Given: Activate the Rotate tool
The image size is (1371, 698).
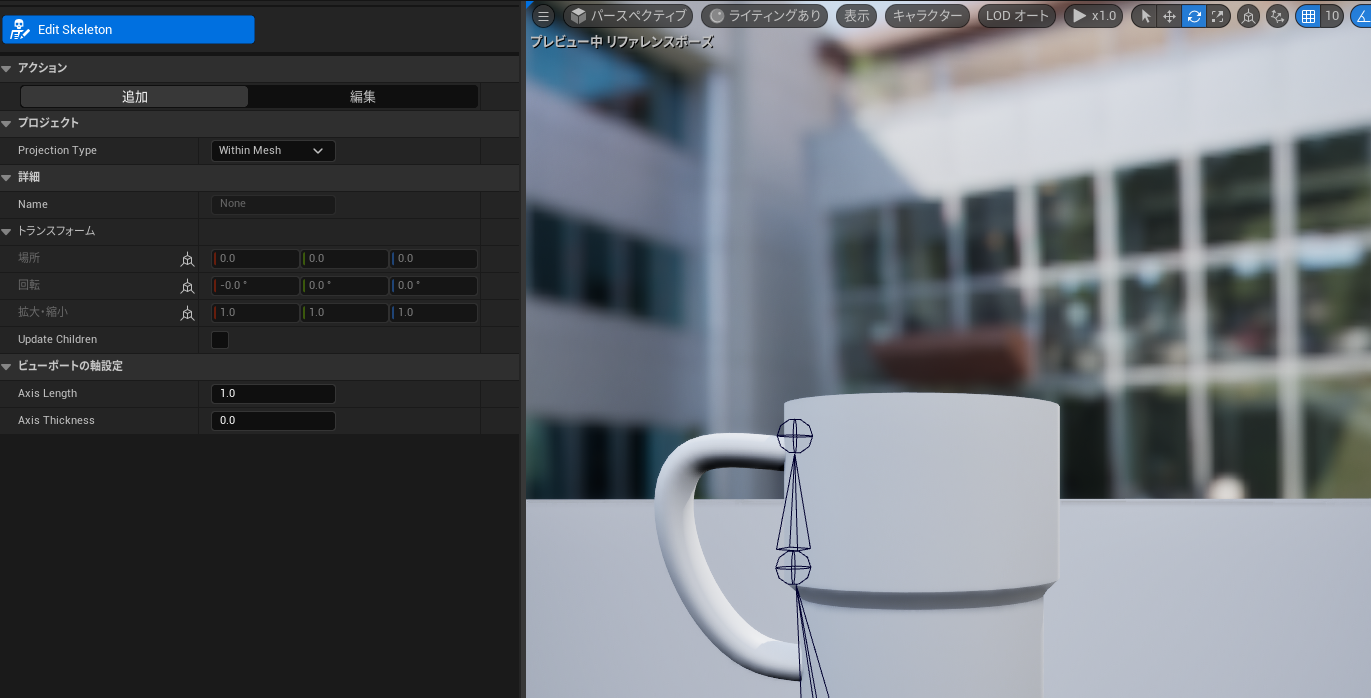Looking at the screenshot, I should 1195,16.
